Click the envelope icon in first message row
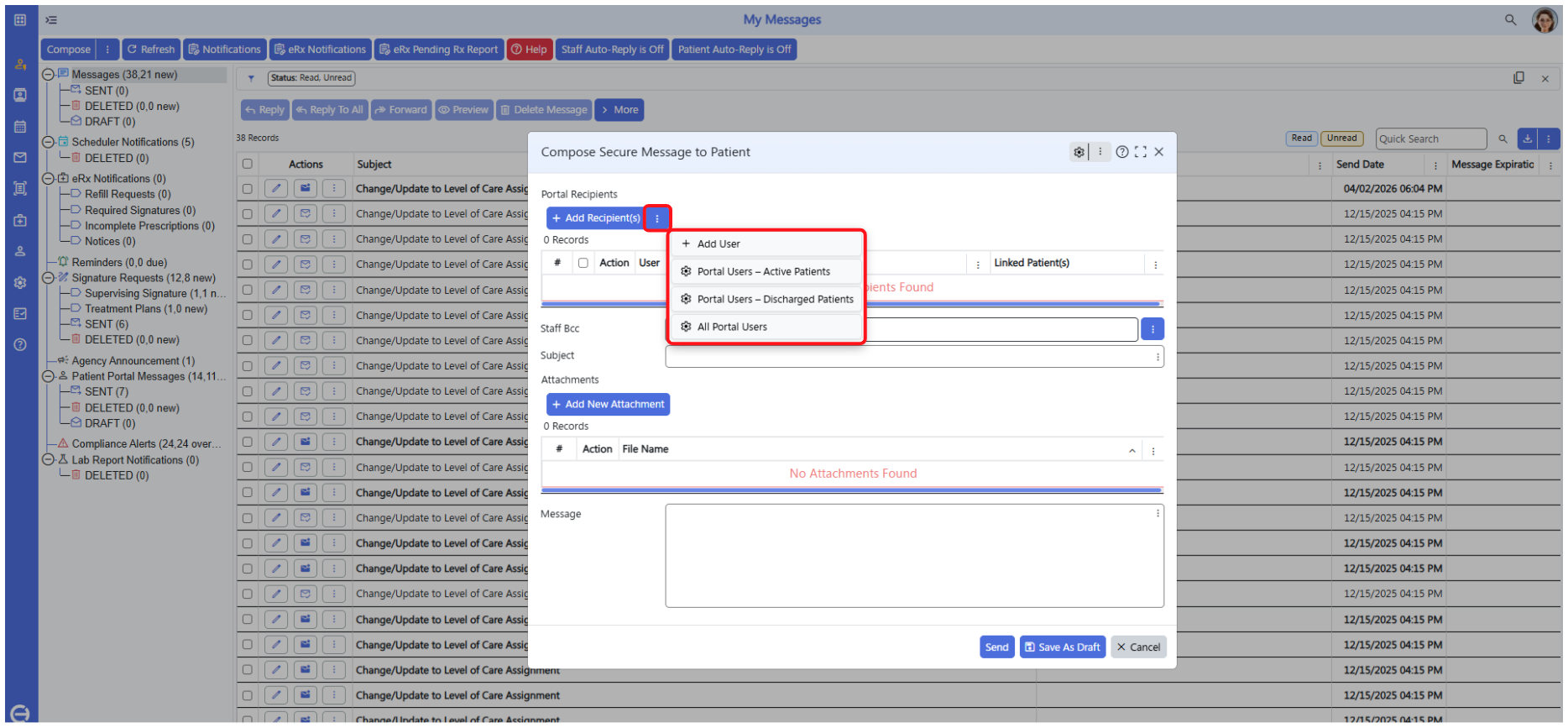The height and width of the screenshot is (728, 1568). tap(306, 189)
